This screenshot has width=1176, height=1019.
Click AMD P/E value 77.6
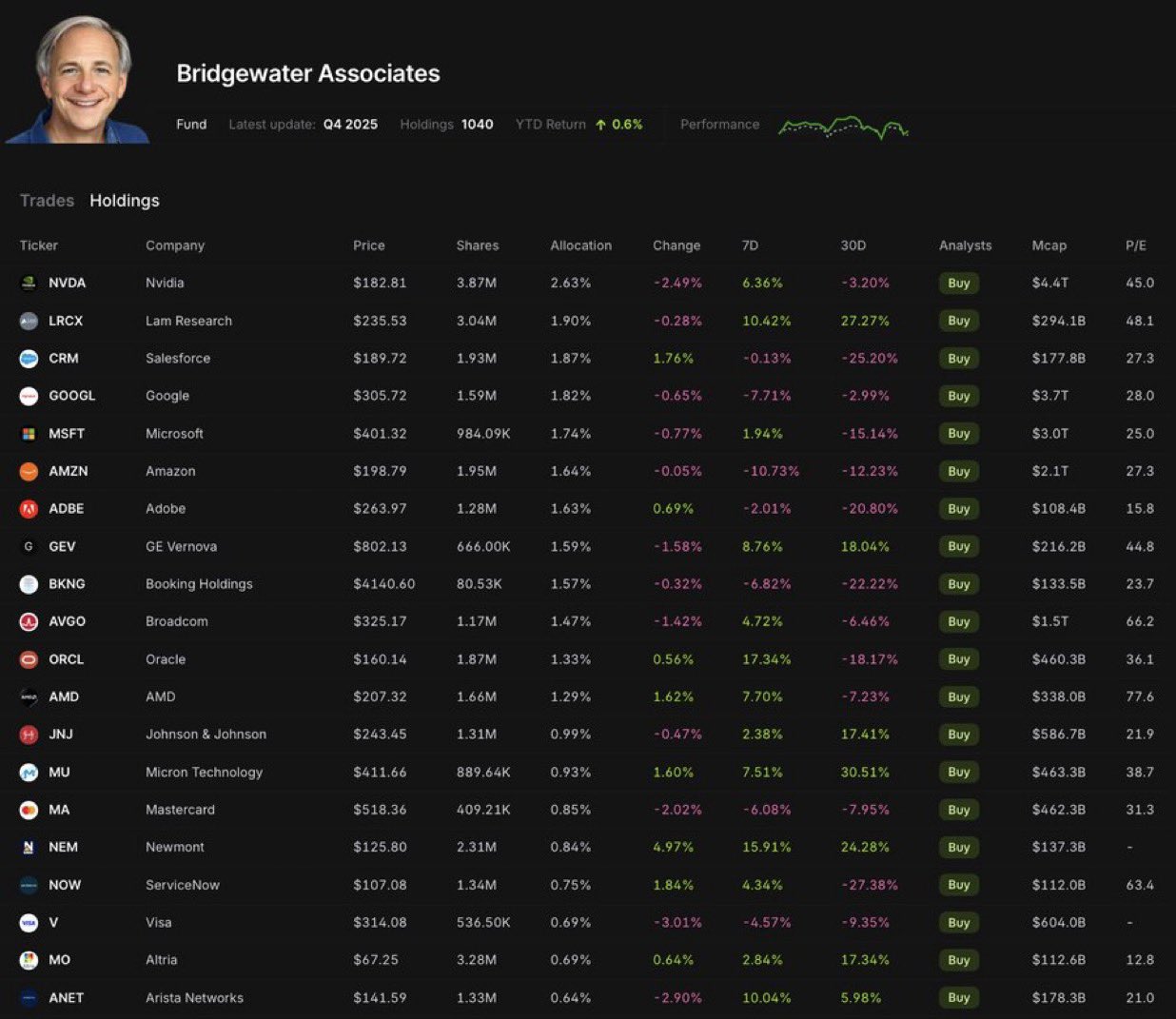click(x=1140, y=696)
